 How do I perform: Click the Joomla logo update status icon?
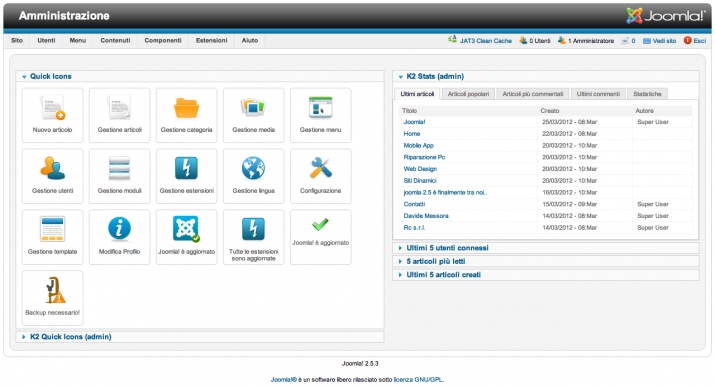187,237
